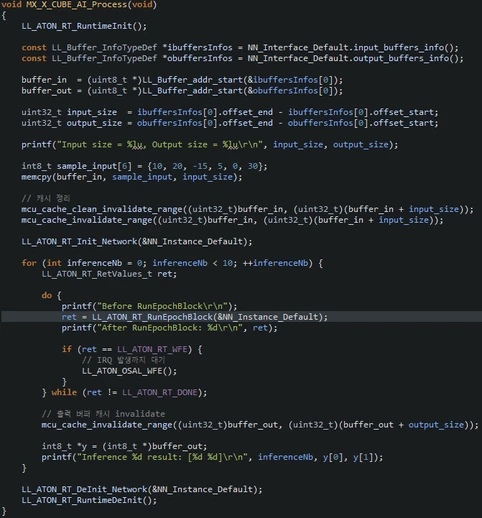Click the buffer_in assignment line
This screenshot has height=518, width=482.
[x=182, y=80]
